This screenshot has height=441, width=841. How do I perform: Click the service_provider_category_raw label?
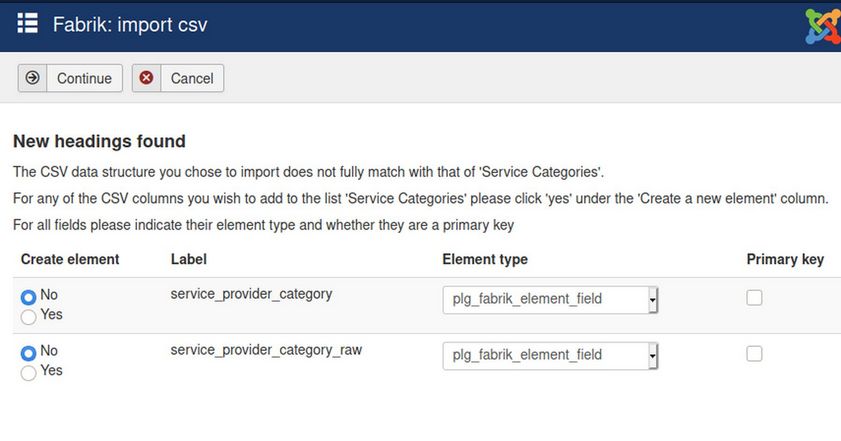[267, 350]
